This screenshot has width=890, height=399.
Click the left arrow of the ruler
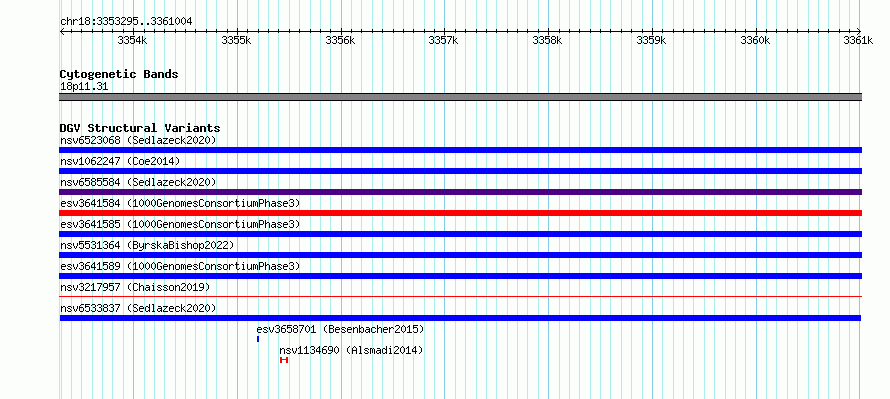pos(62,31)
